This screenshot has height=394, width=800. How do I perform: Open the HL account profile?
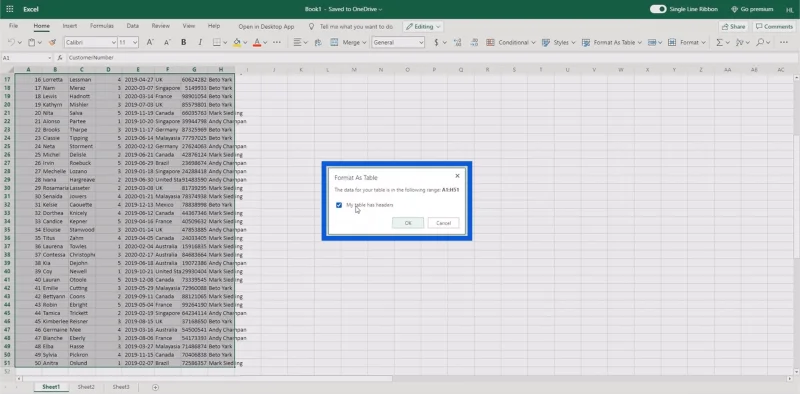(x=790, y=9)
